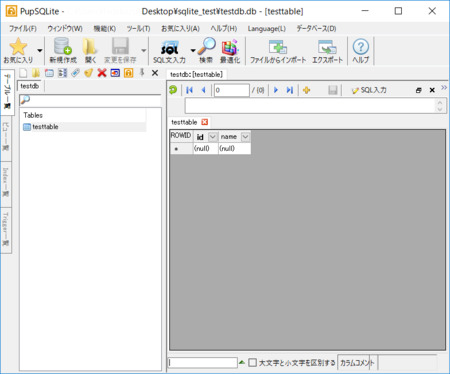Click the broom cleanup icon
This screenshot has width=450, height=374.
(88, 73)
